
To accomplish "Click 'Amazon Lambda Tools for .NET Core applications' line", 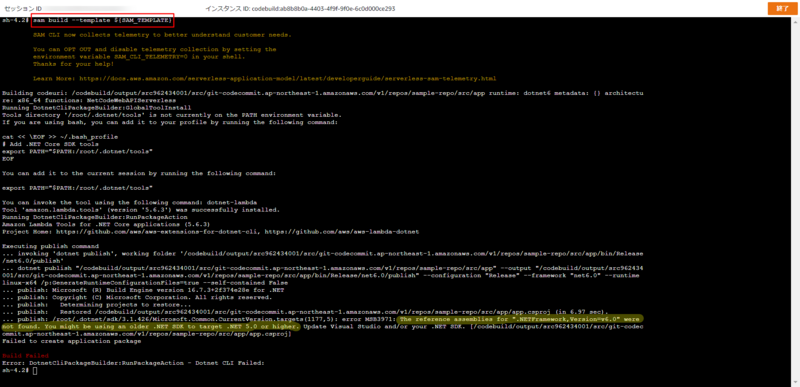I will click(x=106, y=224).
